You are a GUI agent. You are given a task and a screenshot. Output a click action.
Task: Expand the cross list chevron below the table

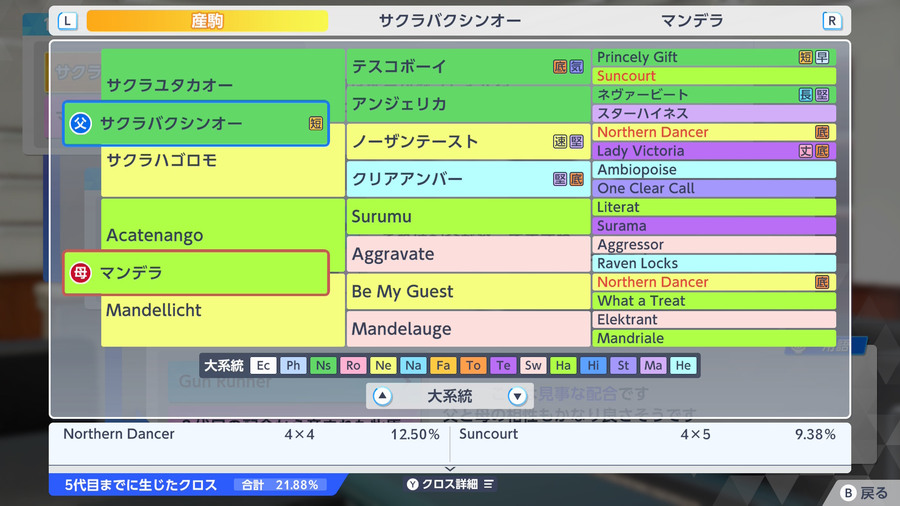pyautogui.click(x=450, y=469)
